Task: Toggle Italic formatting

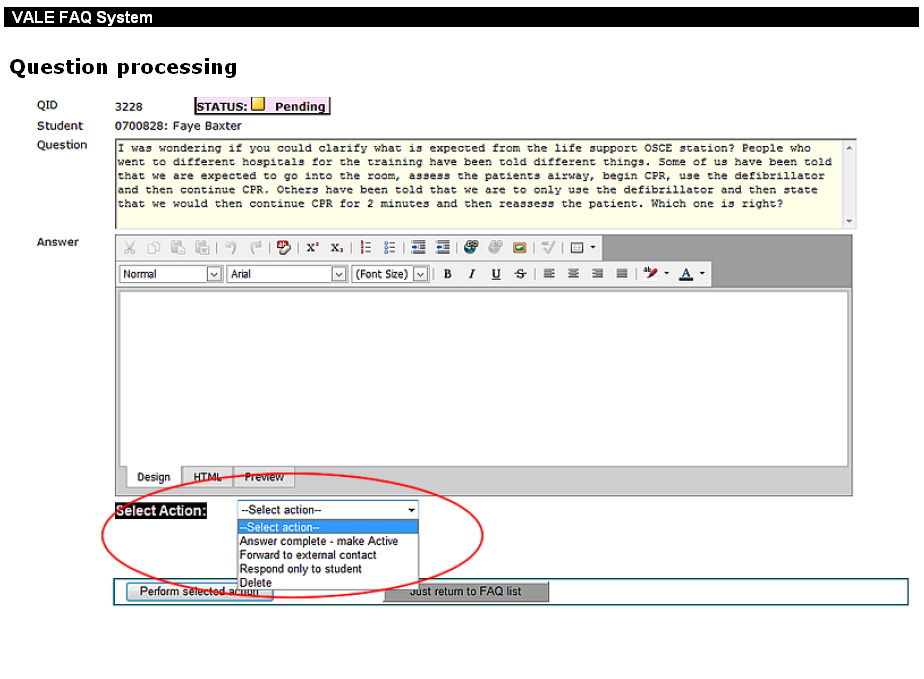Action: [471, 274]
